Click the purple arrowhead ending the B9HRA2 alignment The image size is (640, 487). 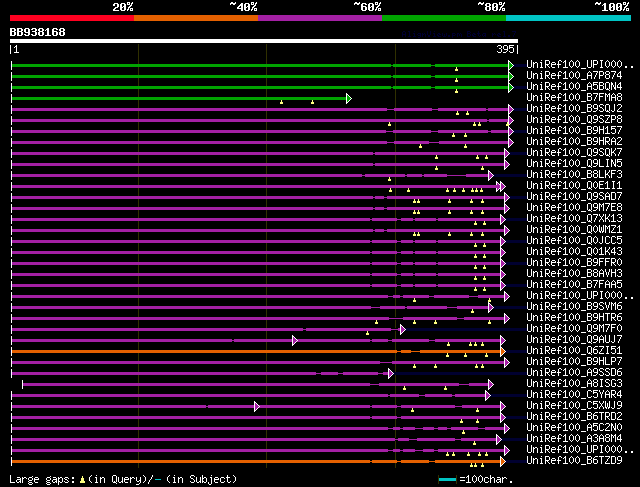pyautogui.click(x=511, y=142)
